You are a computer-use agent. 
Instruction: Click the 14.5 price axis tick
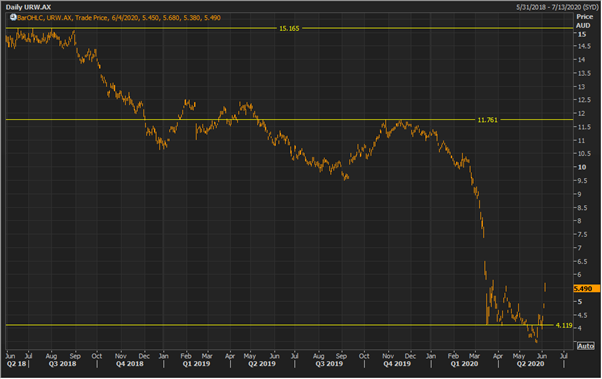(584, 46)
